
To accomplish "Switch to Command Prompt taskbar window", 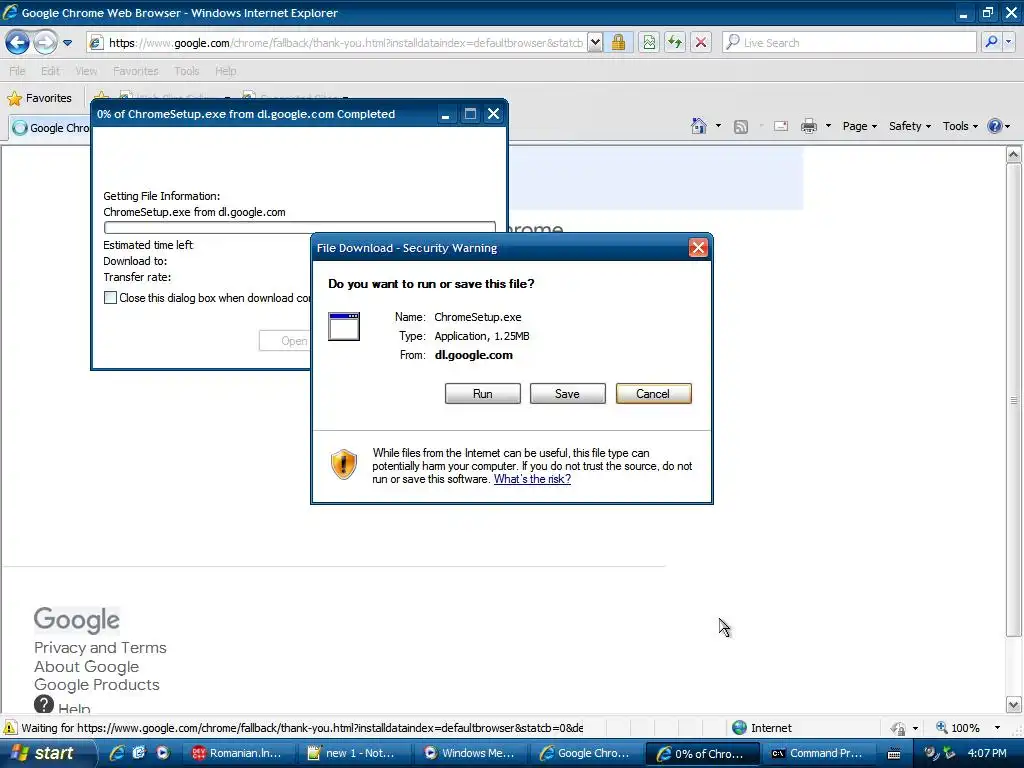I will pyautogui.click(x=819, y=753).
